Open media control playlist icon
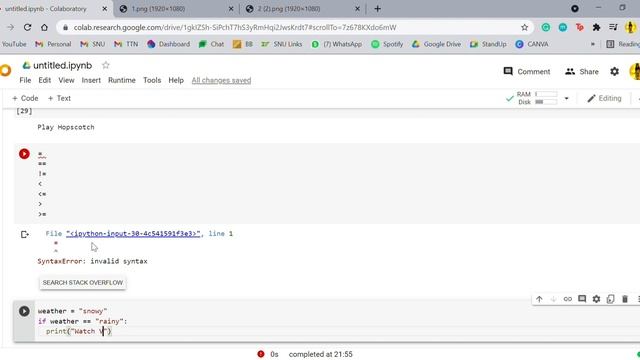The width and height of the screenshot is (640, 360). [613, 27]
